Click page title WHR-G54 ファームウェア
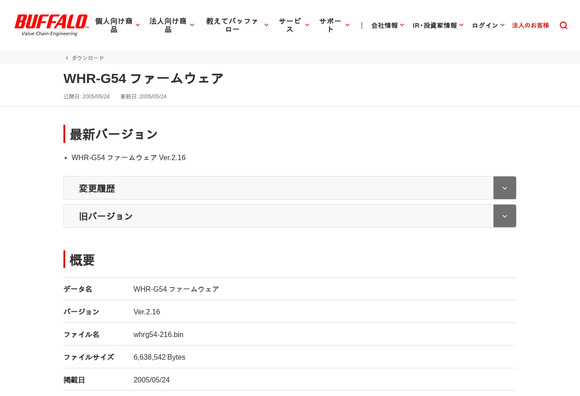The image size is (580, 396). click(x=144, y=78)
